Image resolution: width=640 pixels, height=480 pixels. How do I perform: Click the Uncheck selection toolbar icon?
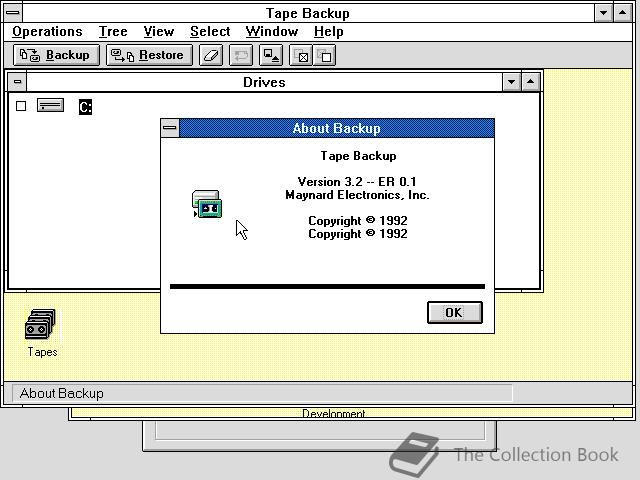click(x=324, y=55)
